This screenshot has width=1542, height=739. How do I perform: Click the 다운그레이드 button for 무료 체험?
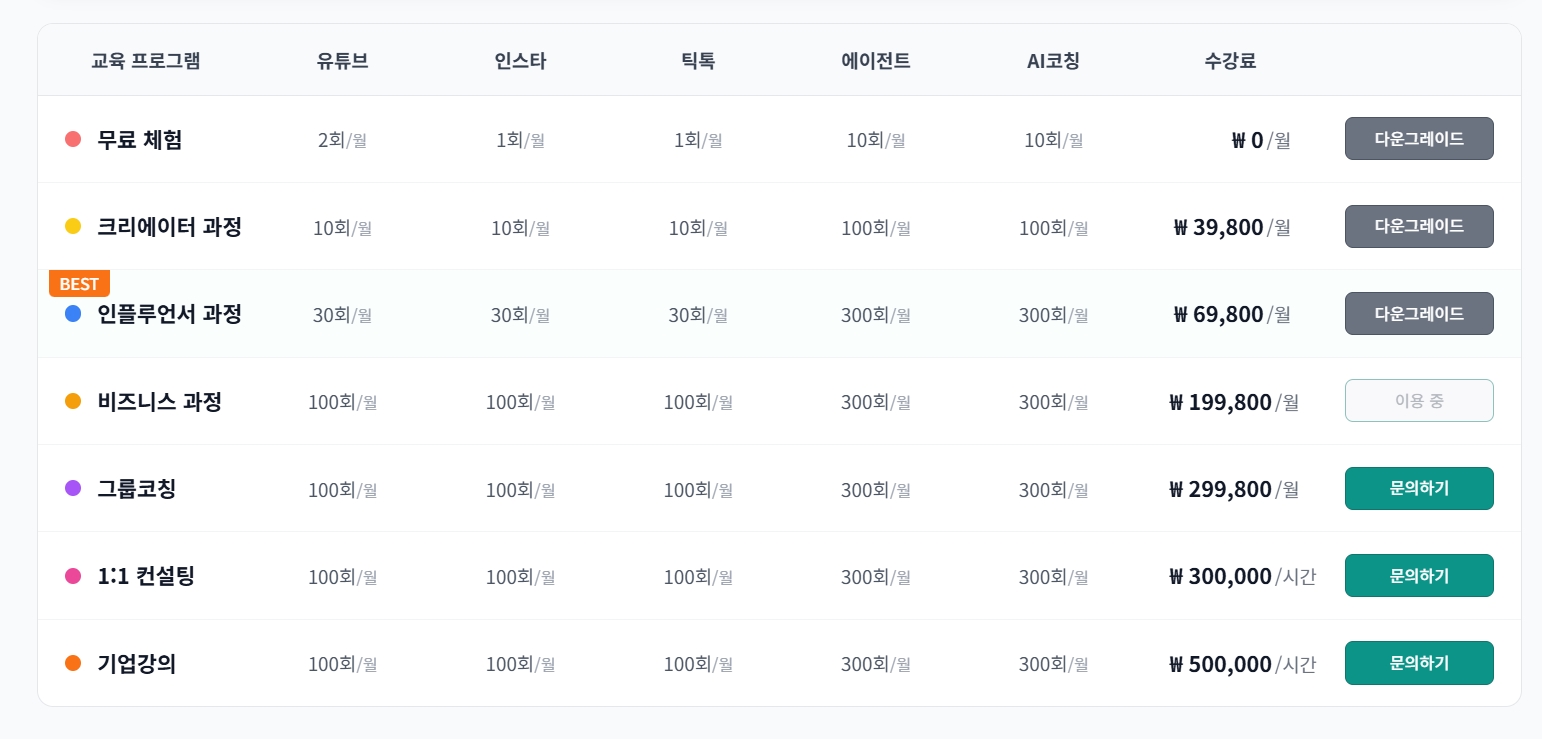(x=1418, y=139)
